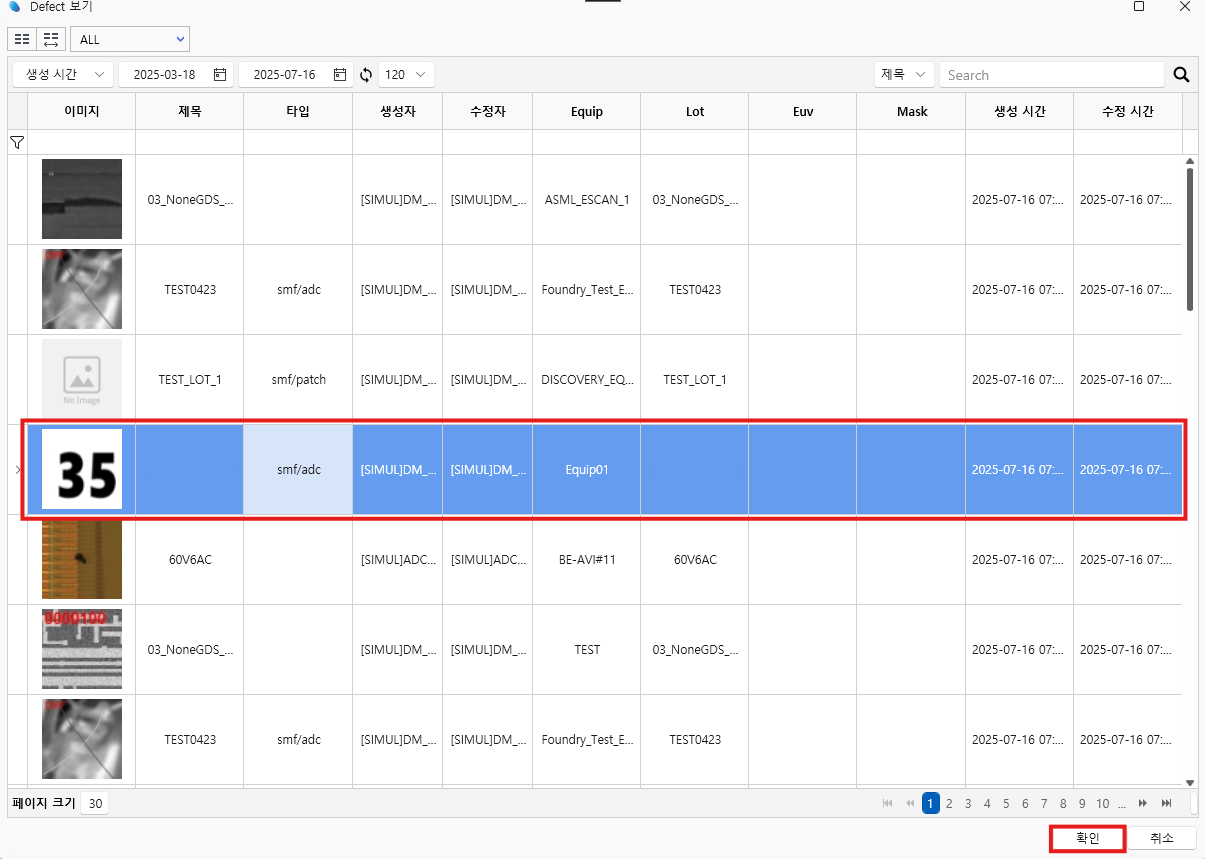
Task: Click the fit-column-width view icon
Action: coord(51,39)
